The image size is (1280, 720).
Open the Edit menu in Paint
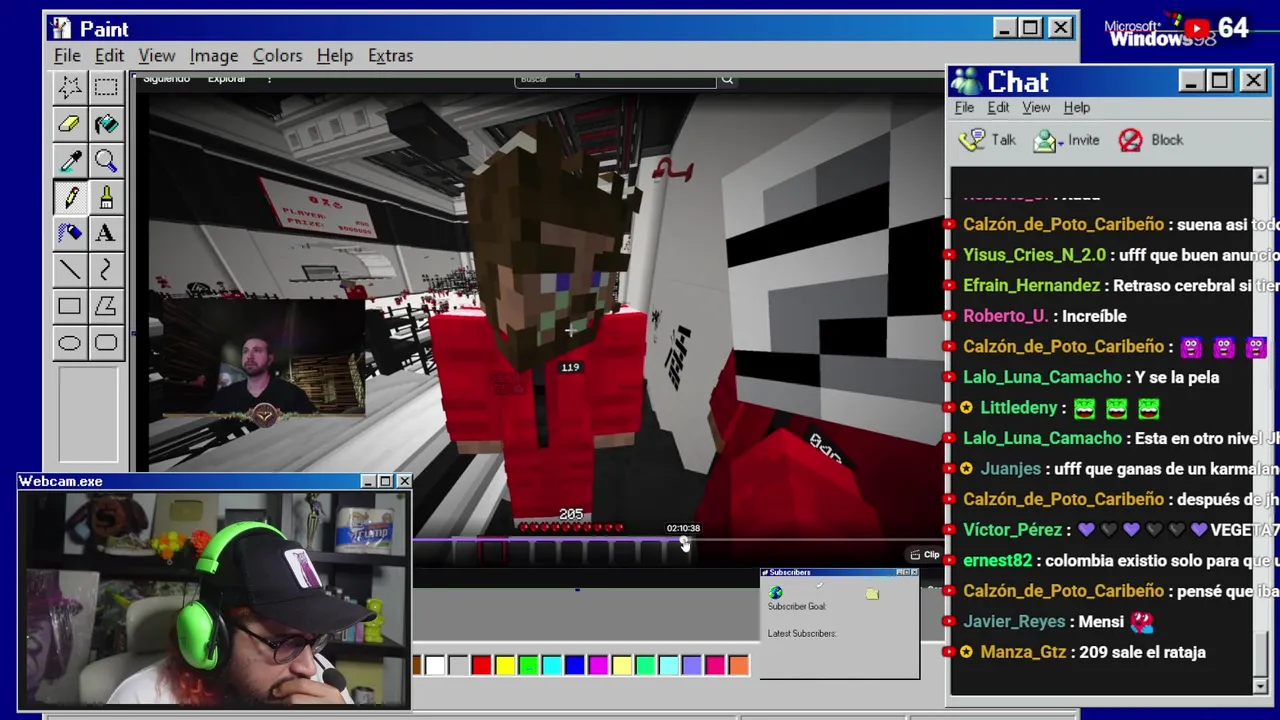pyautogui.click(x=109, y=55)
